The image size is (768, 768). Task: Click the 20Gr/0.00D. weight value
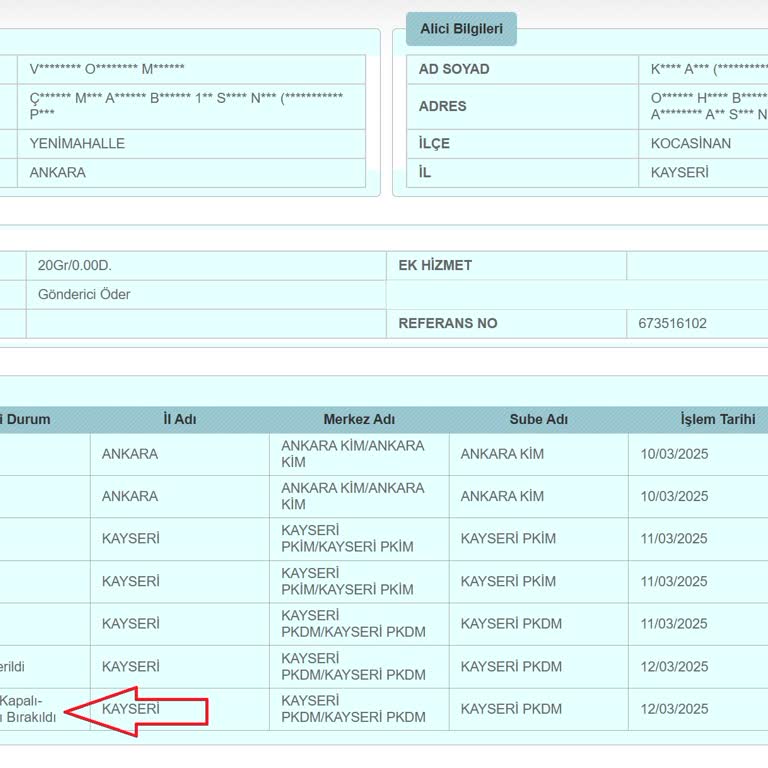point(75,265)
